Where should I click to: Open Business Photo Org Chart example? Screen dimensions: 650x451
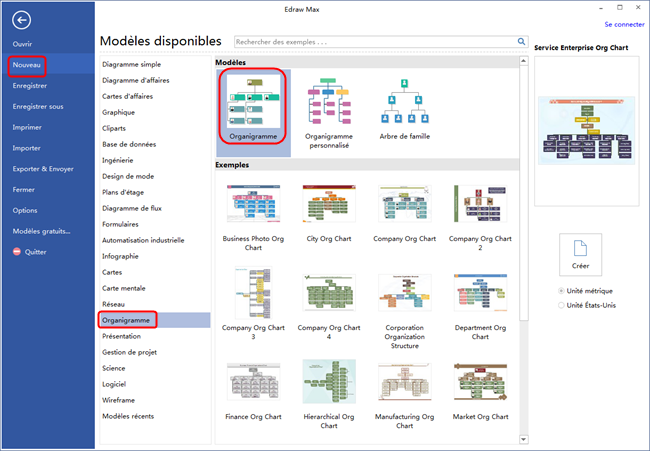(253, 204)
